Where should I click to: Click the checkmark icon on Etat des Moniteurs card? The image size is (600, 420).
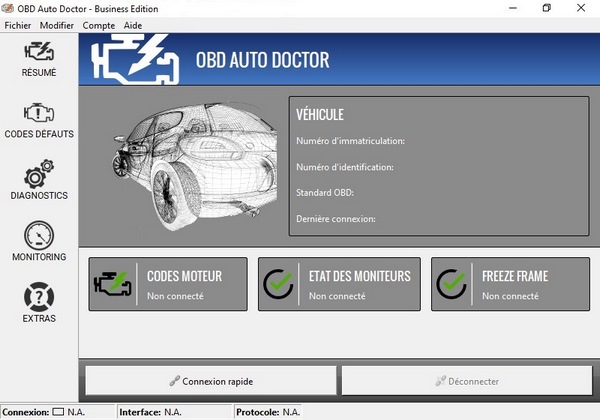[278, 284]
